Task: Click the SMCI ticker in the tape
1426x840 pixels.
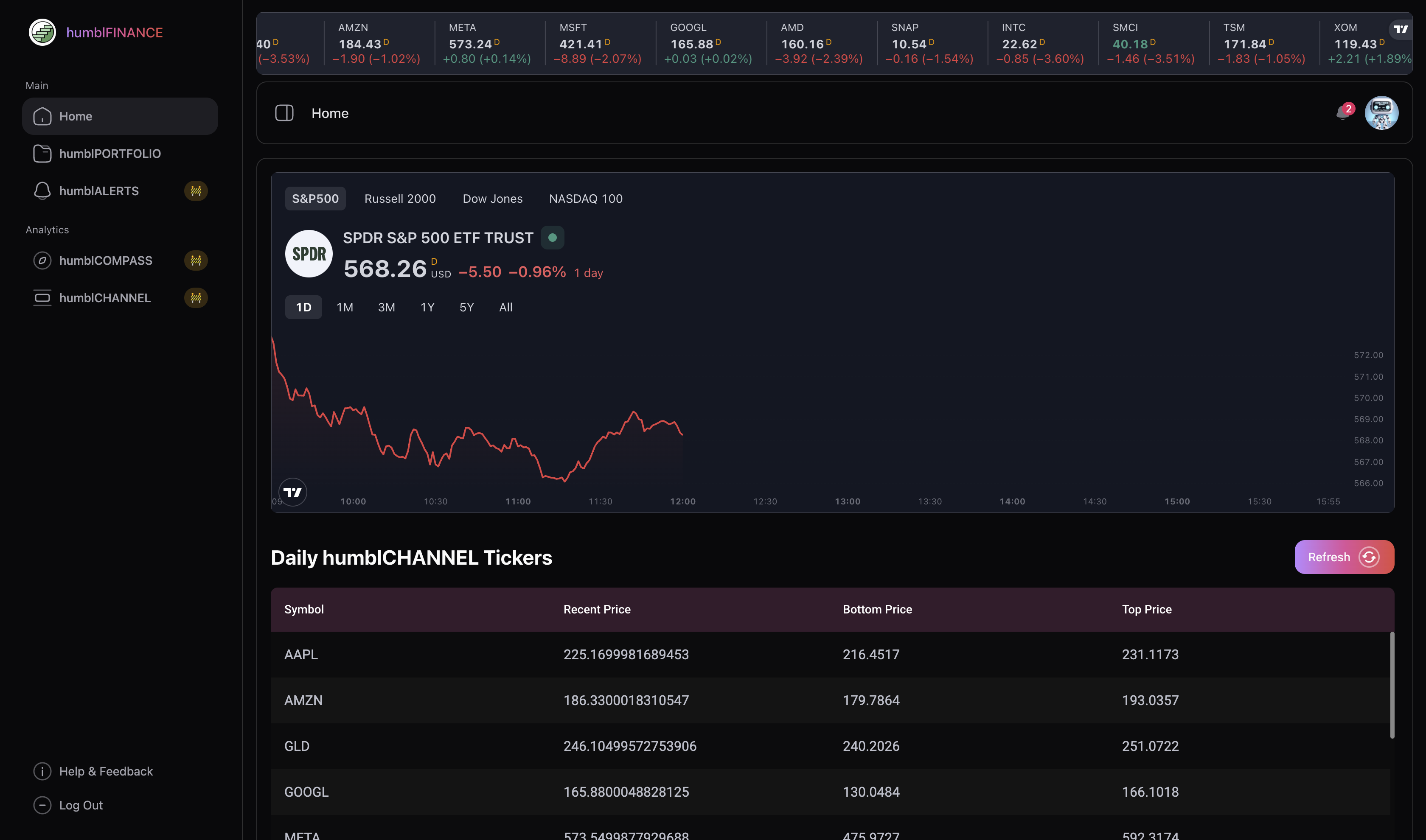Action: [x=1153, y=43]
